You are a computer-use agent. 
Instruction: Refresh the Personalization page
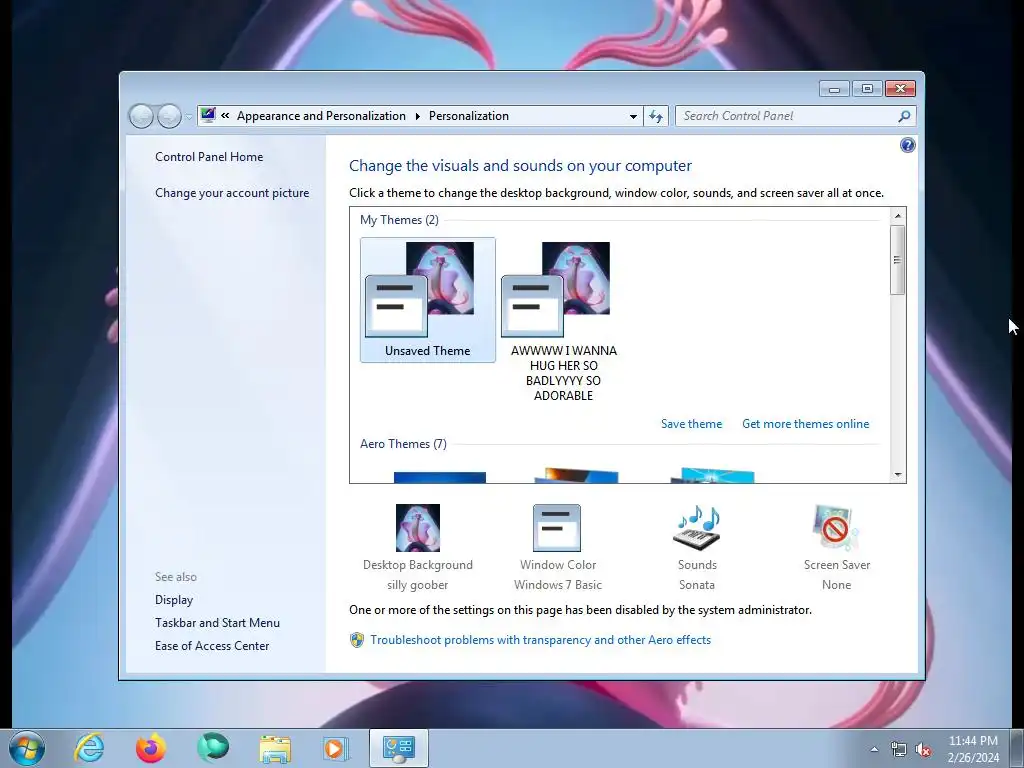point(656,116)
